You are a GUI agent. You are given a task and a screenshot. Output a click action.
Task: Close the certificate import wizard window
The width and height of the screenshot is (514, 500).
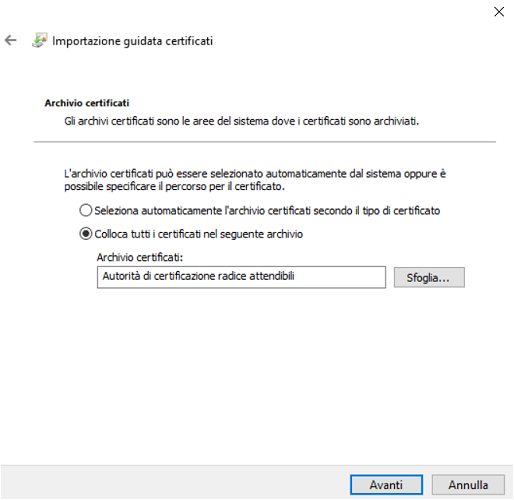click(x=499, y=12)
